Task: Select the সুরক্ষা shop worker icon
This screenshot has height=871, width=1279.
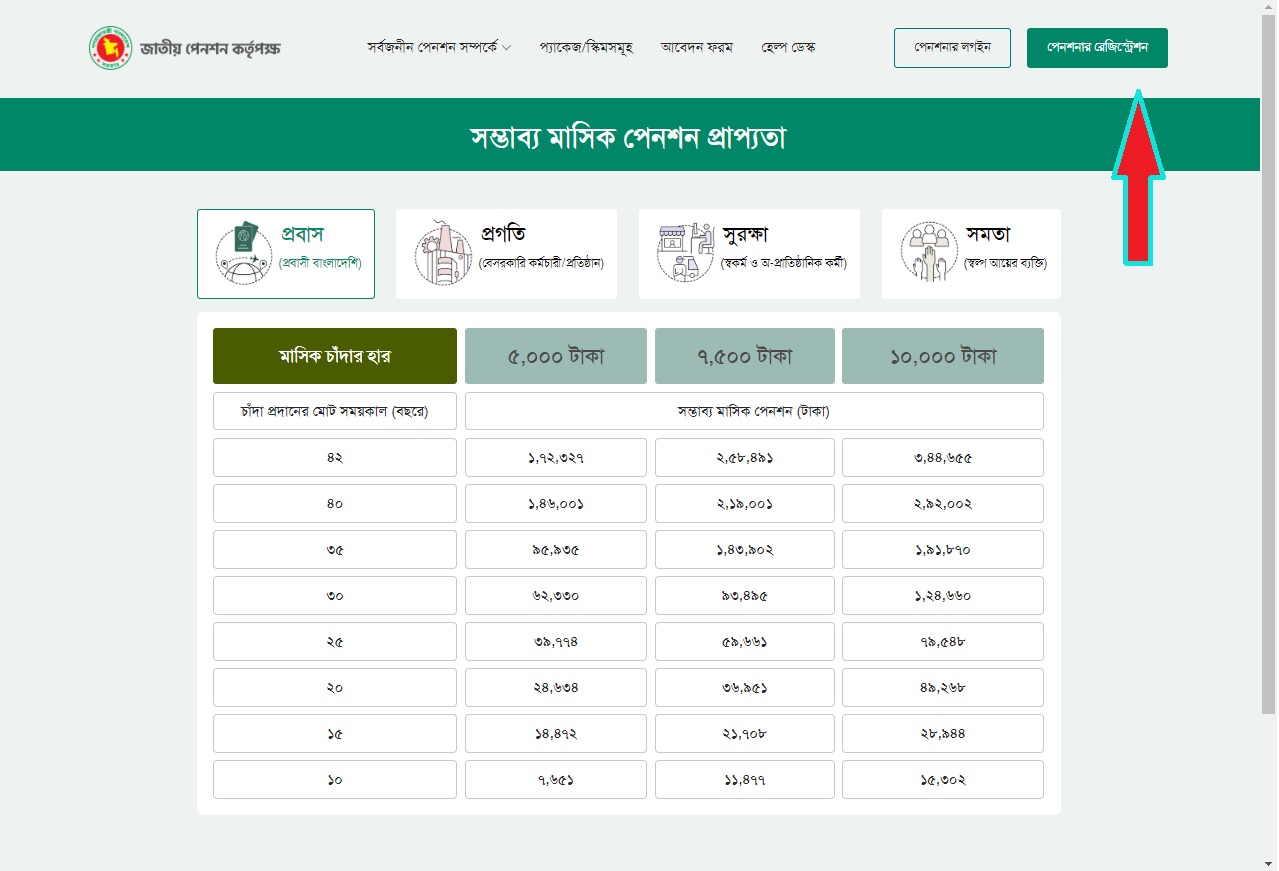Action: click(x=685, y=253)
